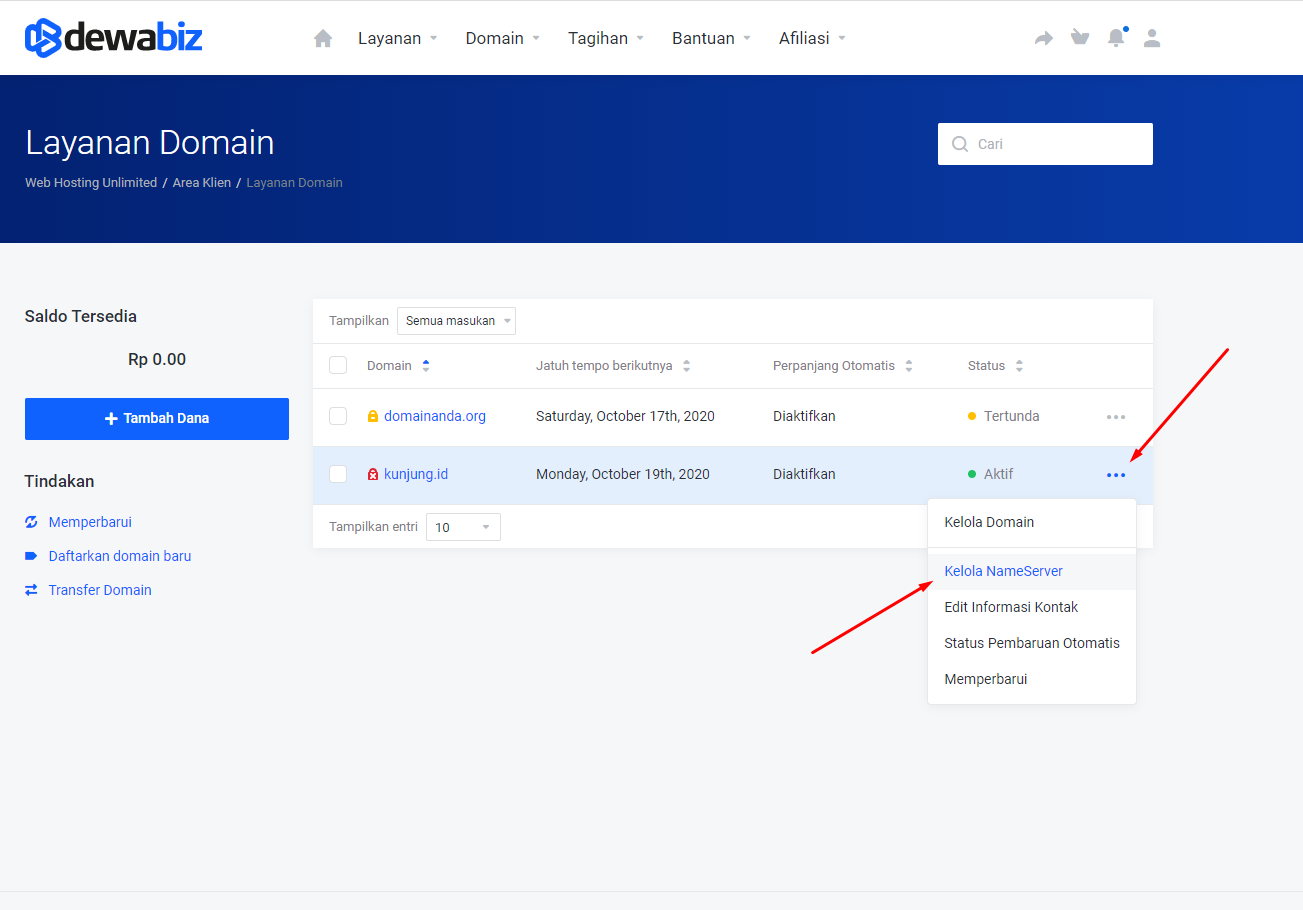The width and height of the screenshot is (1303, 910).
Task: Choose Edit Informasi Kontak menu entry
Action: pos(1011,607)
